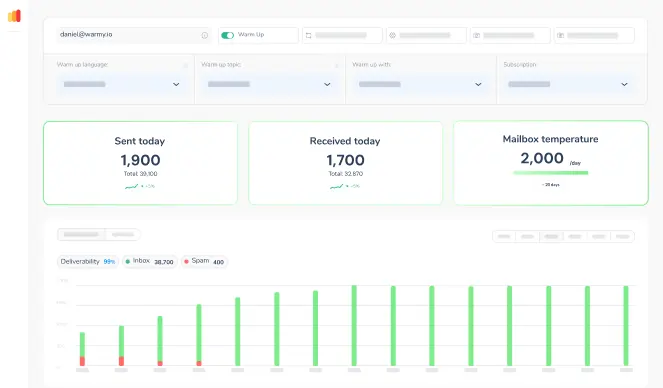
Task: Open the Warm up language dropdown
Action: pos(122,84)
